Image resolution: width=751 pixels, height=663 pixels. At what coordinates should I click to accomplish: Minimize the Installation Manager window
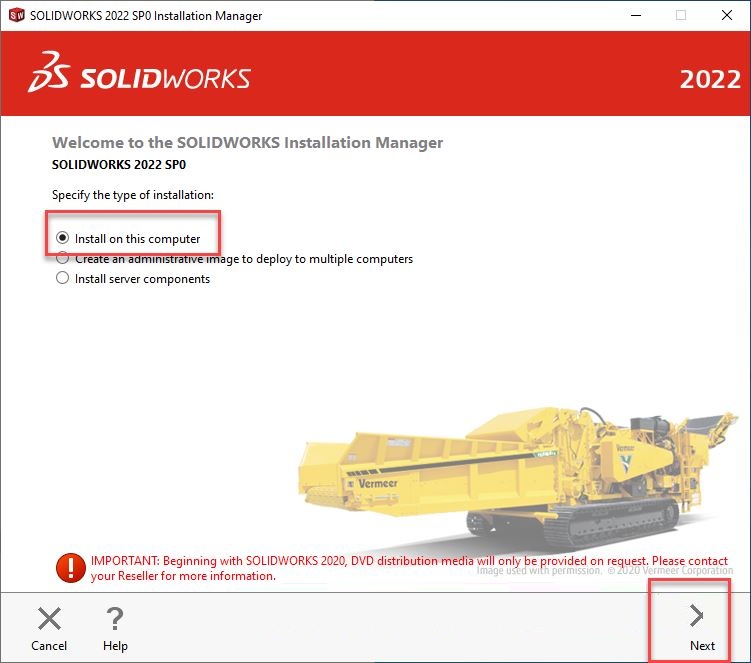[636, 15]
